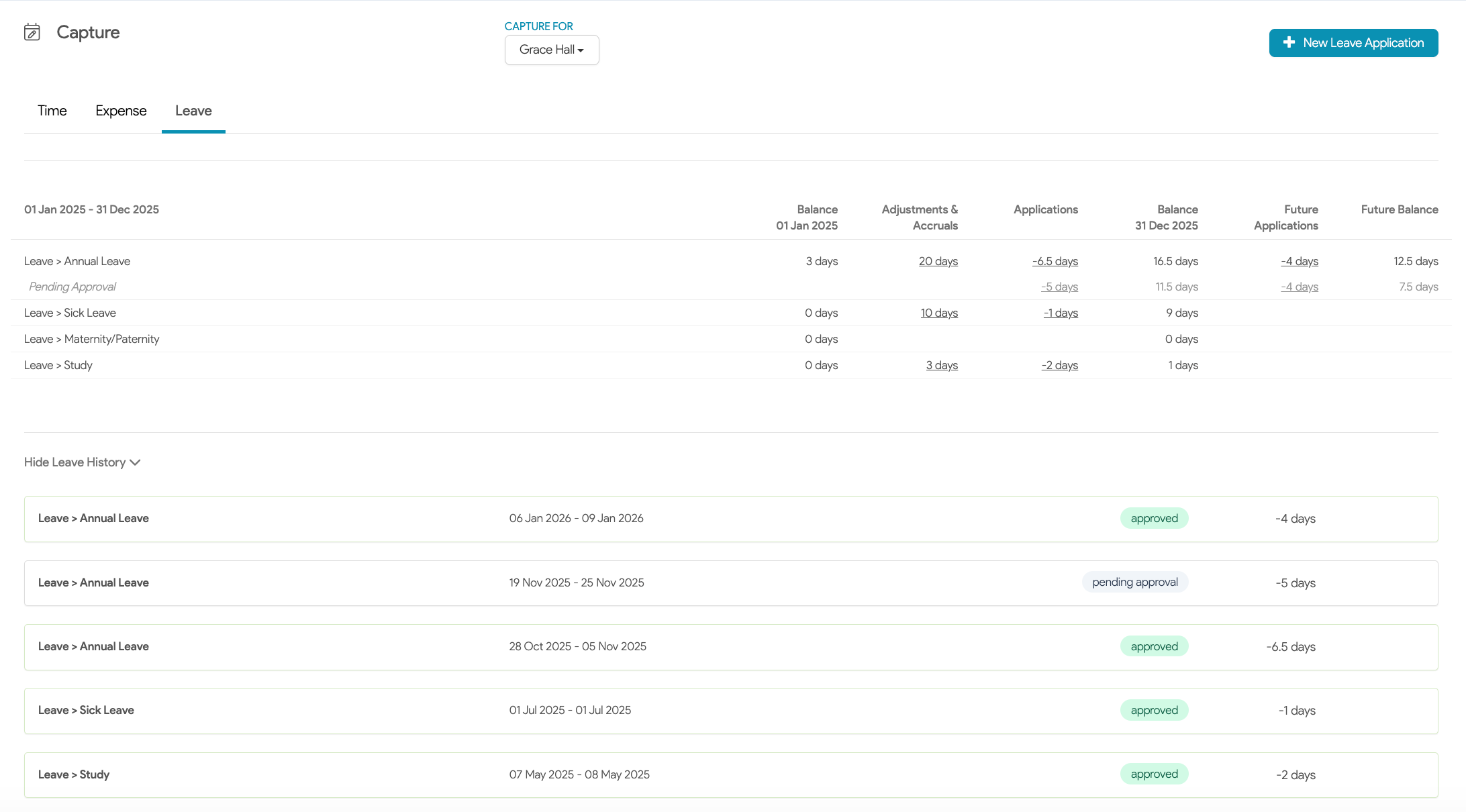Open Annual Leave -6.5 days applications link
1466x812 pixels.
click(1055, 261)
